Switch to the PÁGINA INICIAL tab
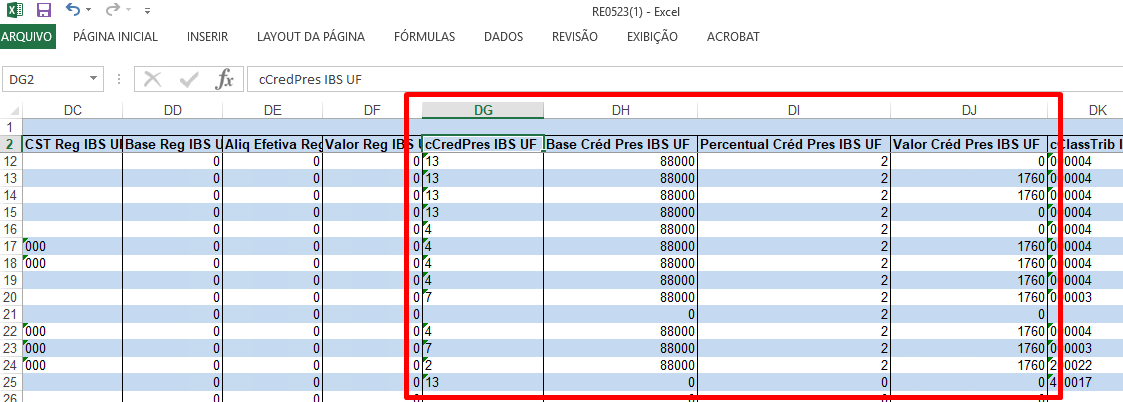Image resolution: width=1123 pixels, height=402 pixels. tap(115, 37)
